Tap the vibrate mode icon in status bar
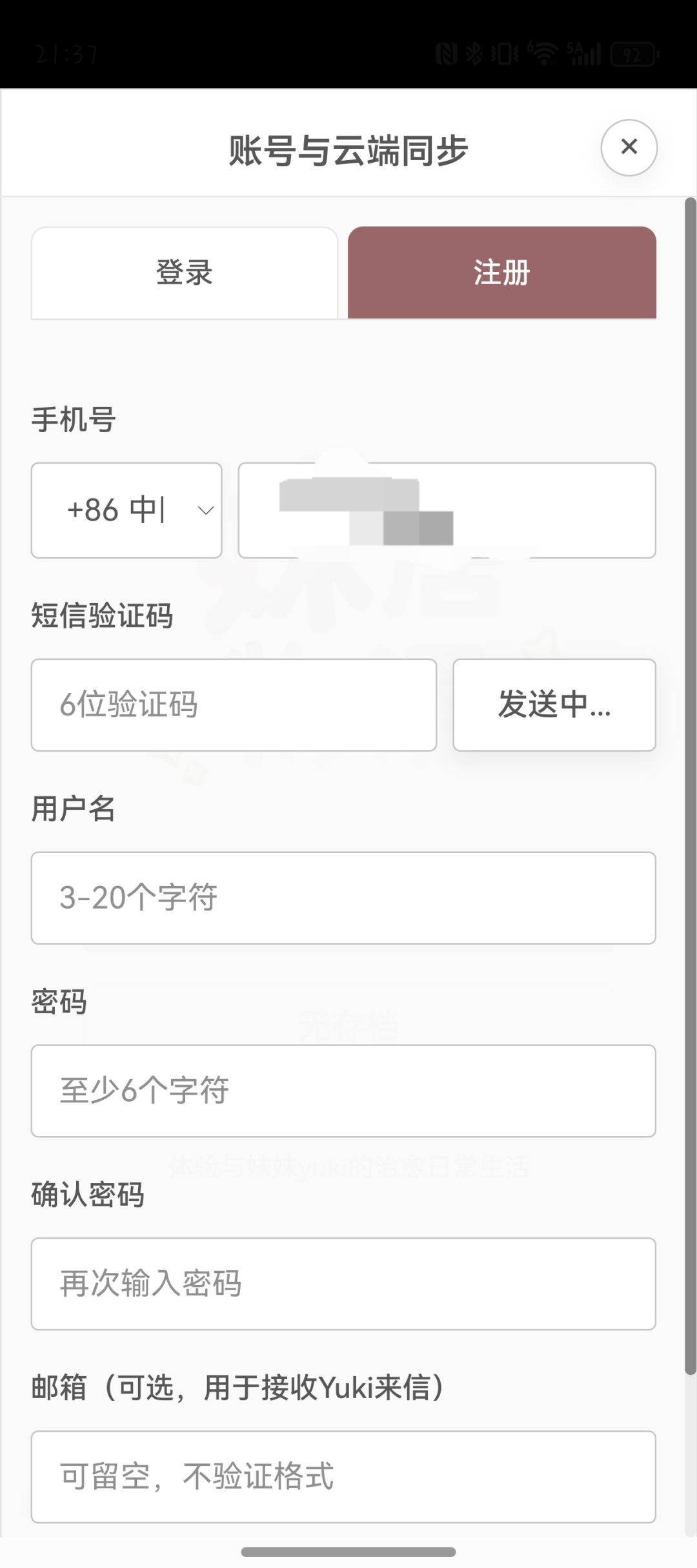The height and width of the screenshot is (1568, 697). pos(505,54)
